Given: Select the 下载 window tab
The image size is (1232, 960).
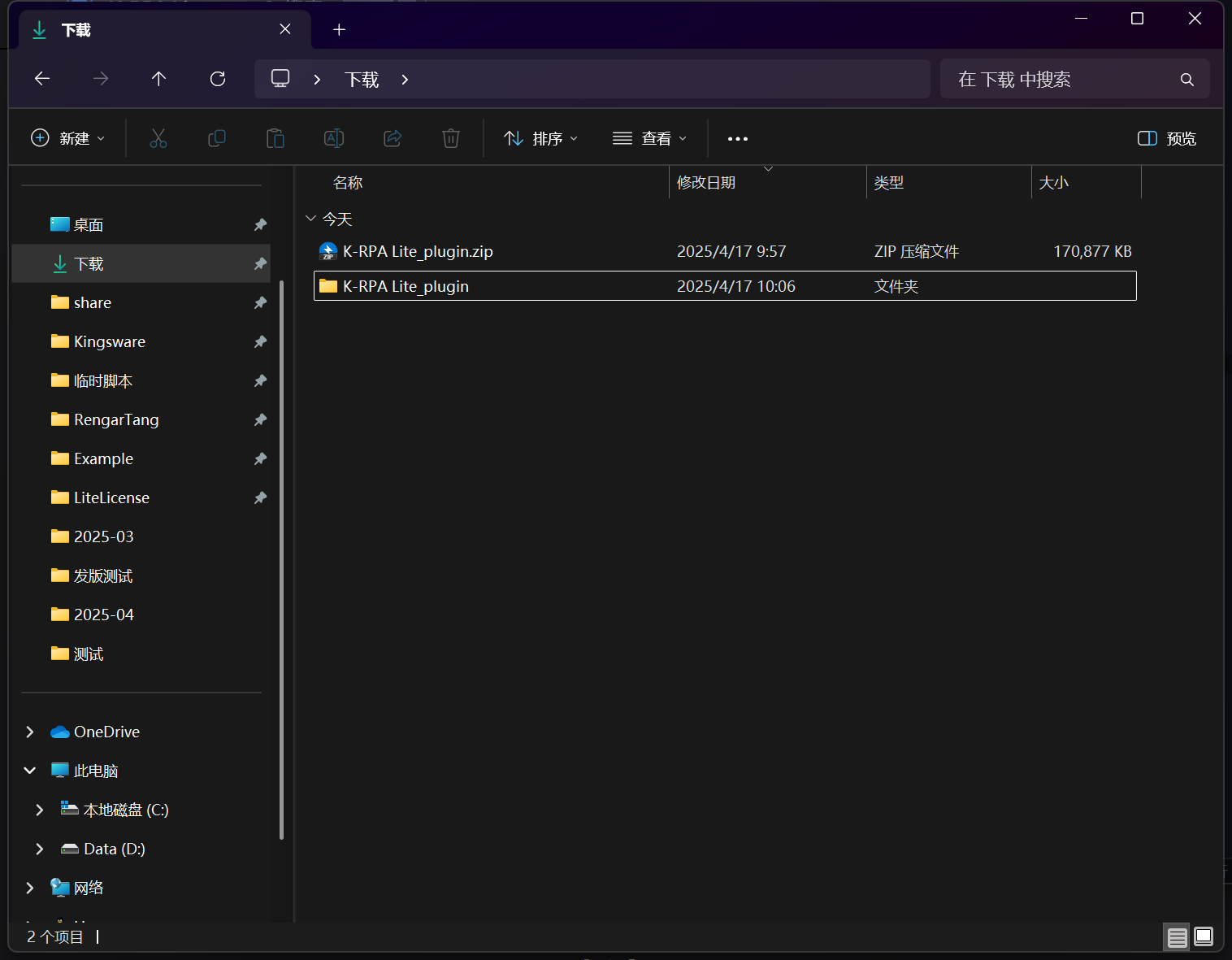Looking at the screenshot, I should pos(165,30).
